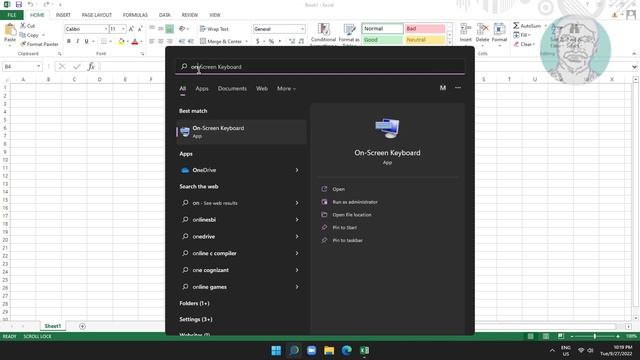Apply the yellow Fill Color bucket
This screenshot has width=640, height=360.
[121, 41]
